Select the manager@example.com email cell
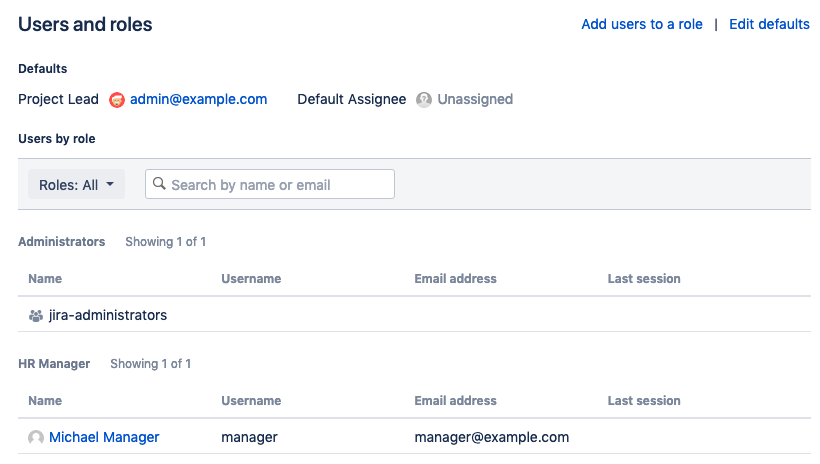 coord(491,437)
